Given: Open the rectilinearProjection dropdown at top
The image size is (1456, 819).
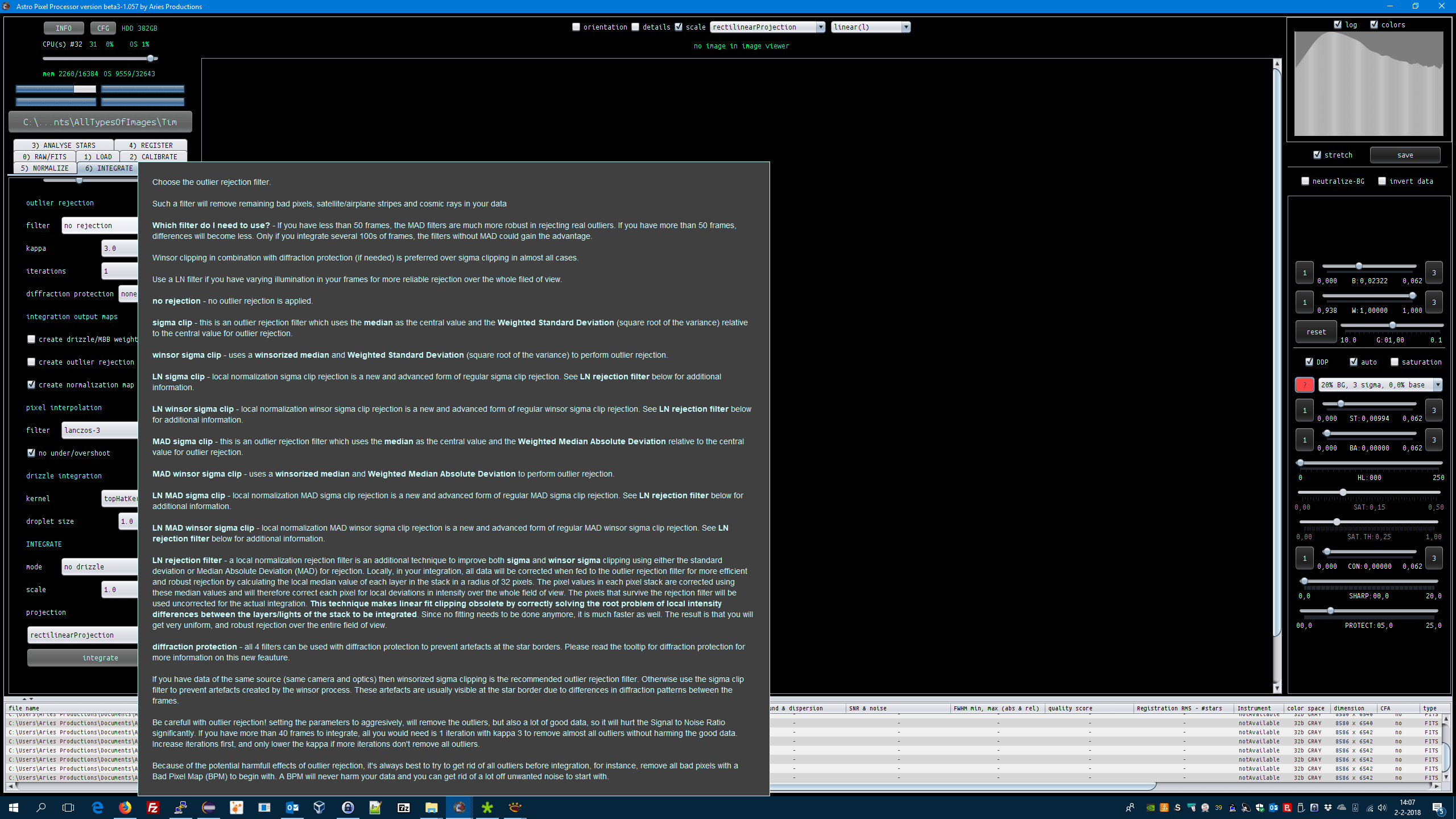Looking at the screenshot, I should pyautogui.click(x=767, y=27).
